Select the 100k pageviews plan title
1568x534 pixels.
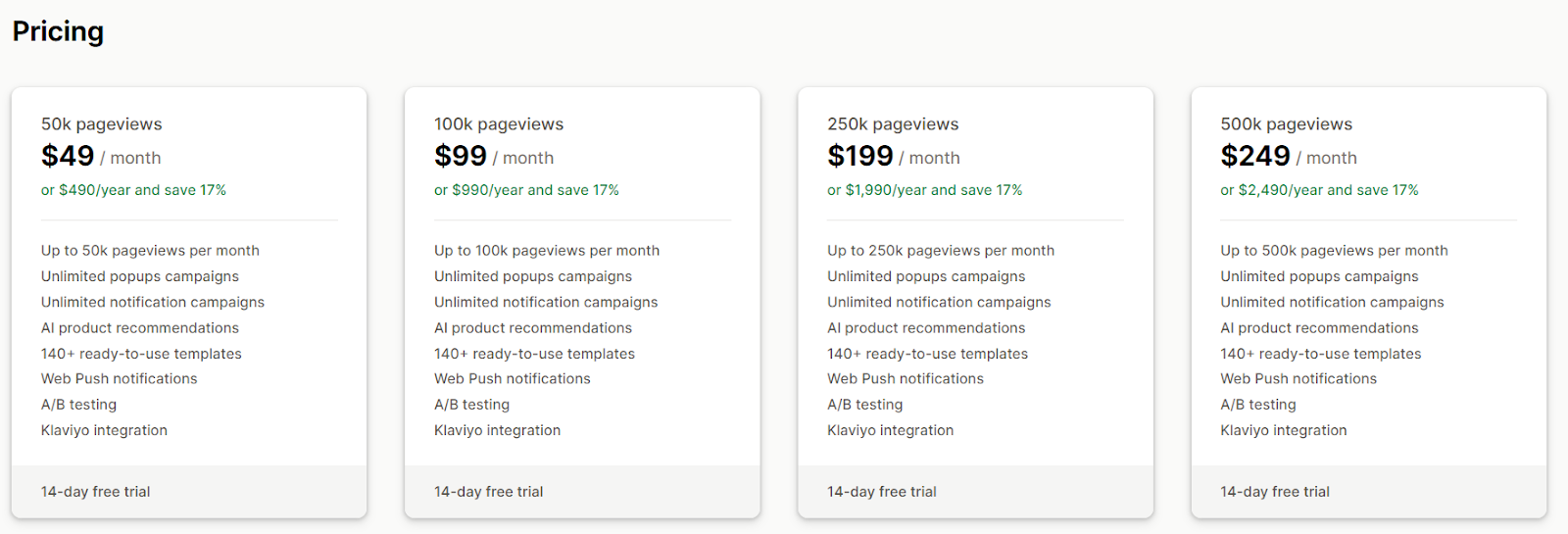tap(498, 124)
